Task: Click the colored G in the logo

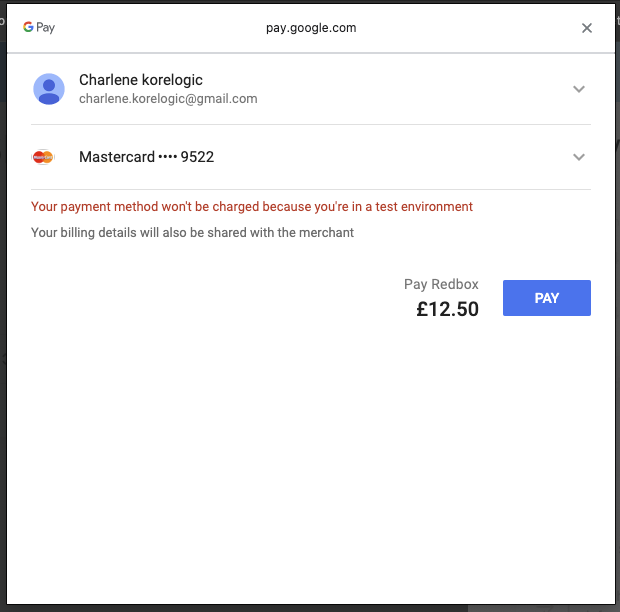Action: pos(29,28)
